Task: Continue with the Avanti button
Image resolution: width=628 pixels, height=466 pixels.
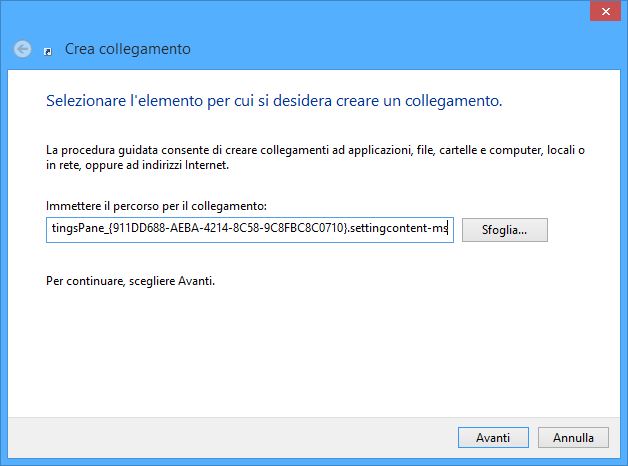Action: click(493, 438)
